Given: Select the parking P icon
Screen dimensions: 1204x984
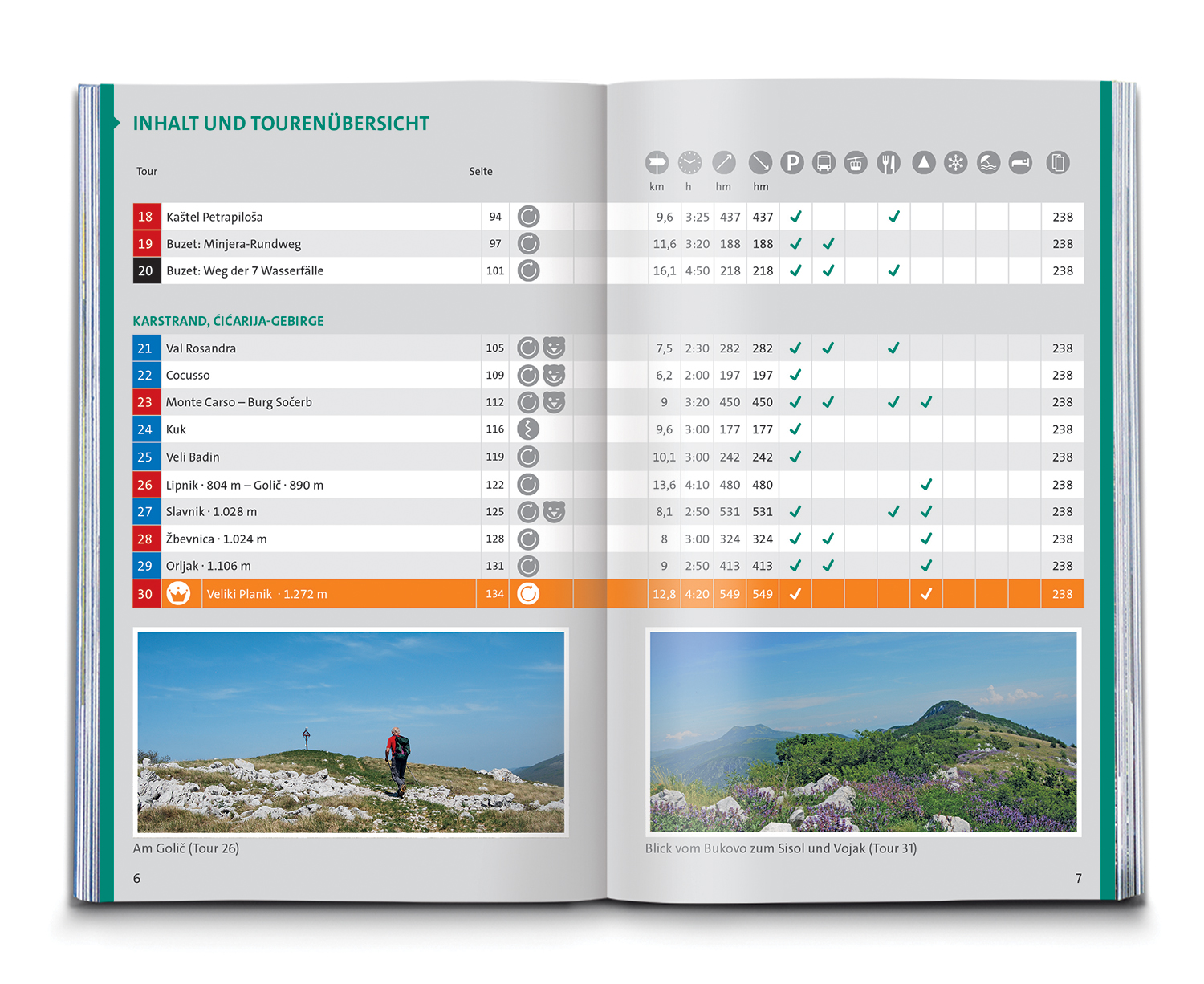Looking at the screenshot, I should (792, 163).
